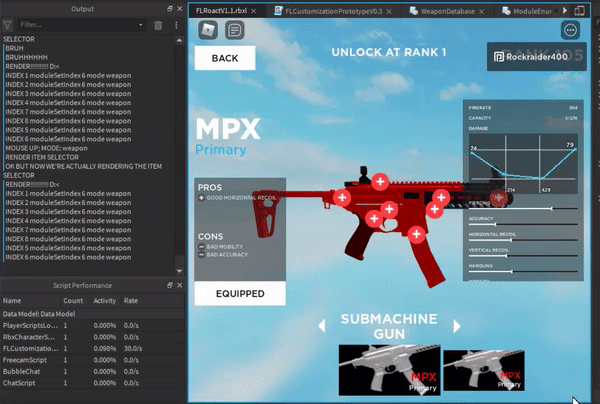Switch to the ModuleEnum tab
Image resolution: width=600 pixels, height=404 pixels.
(527, 11)
